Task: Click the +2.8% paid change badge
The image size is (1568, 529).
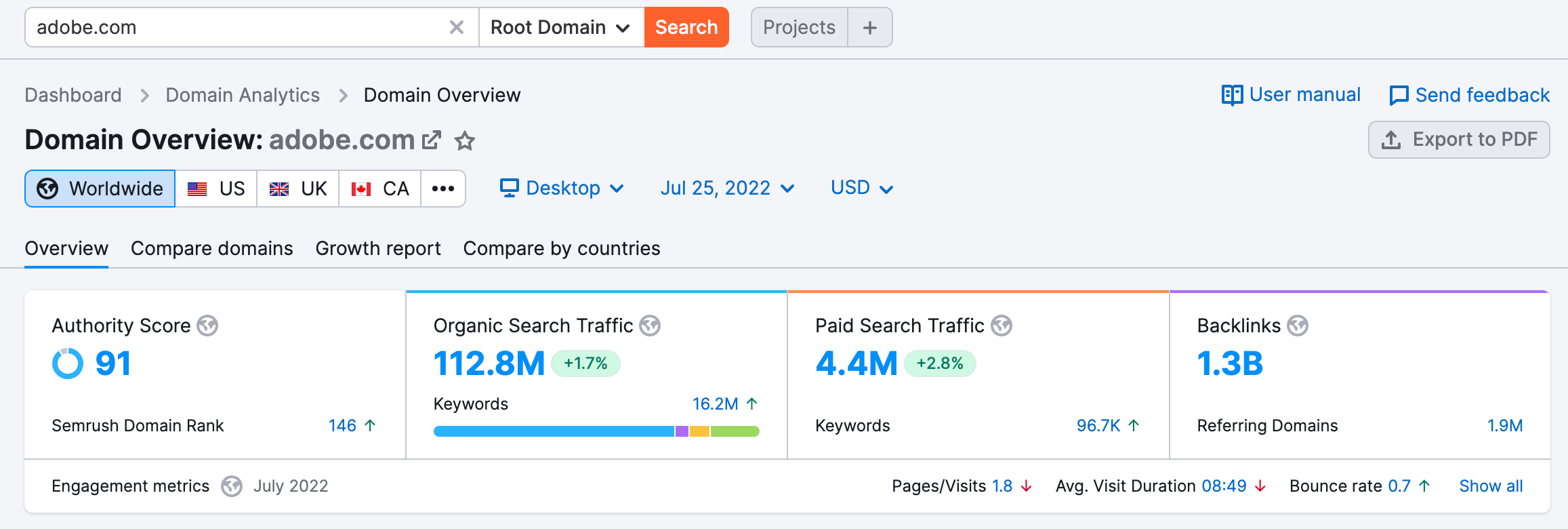Action: click(x=940, y=364)
